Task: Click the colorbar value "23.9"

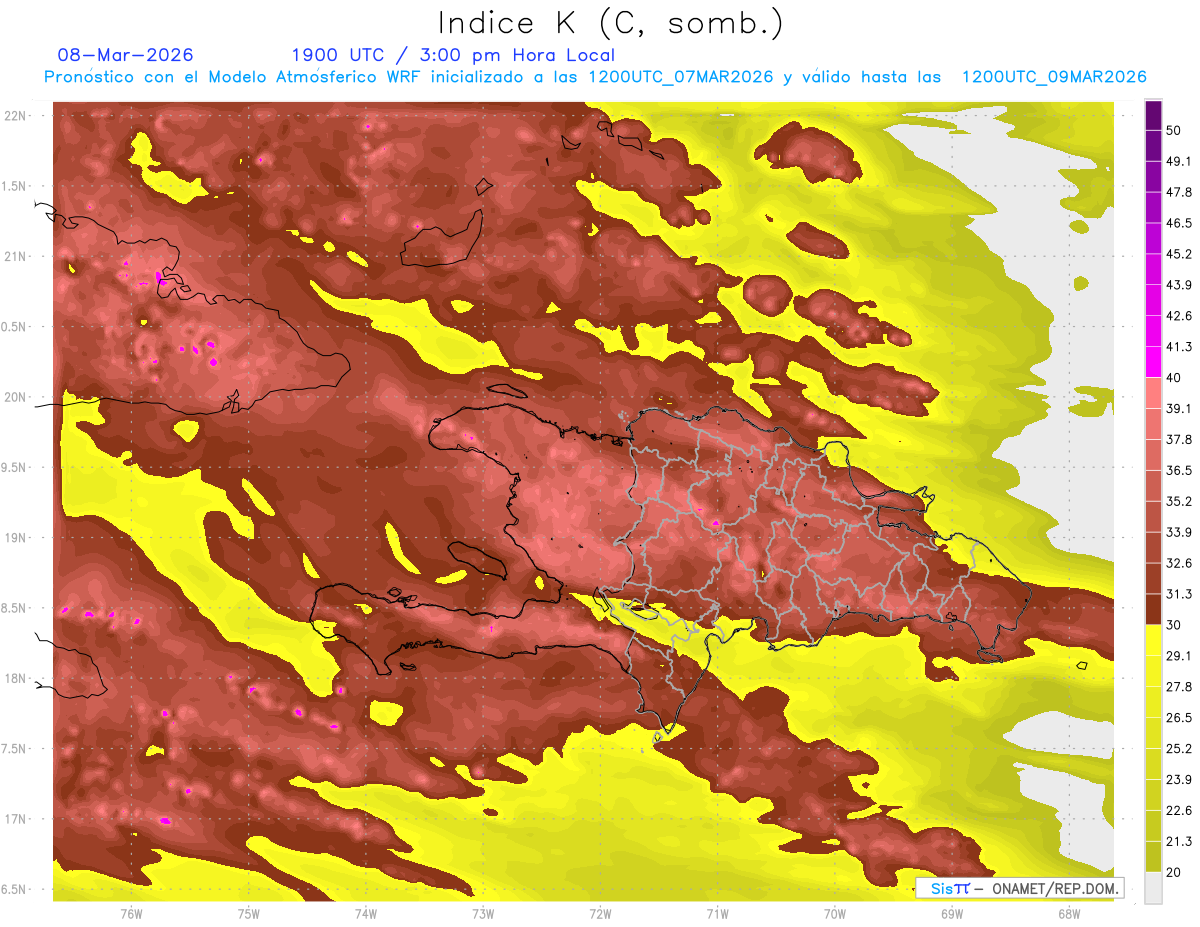Action: 1179,779
